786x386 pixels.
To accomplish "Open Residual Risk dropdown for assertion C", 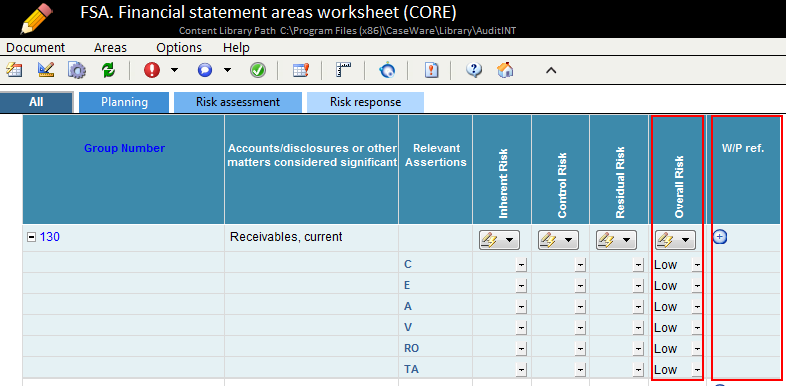I will coord(638,265).
